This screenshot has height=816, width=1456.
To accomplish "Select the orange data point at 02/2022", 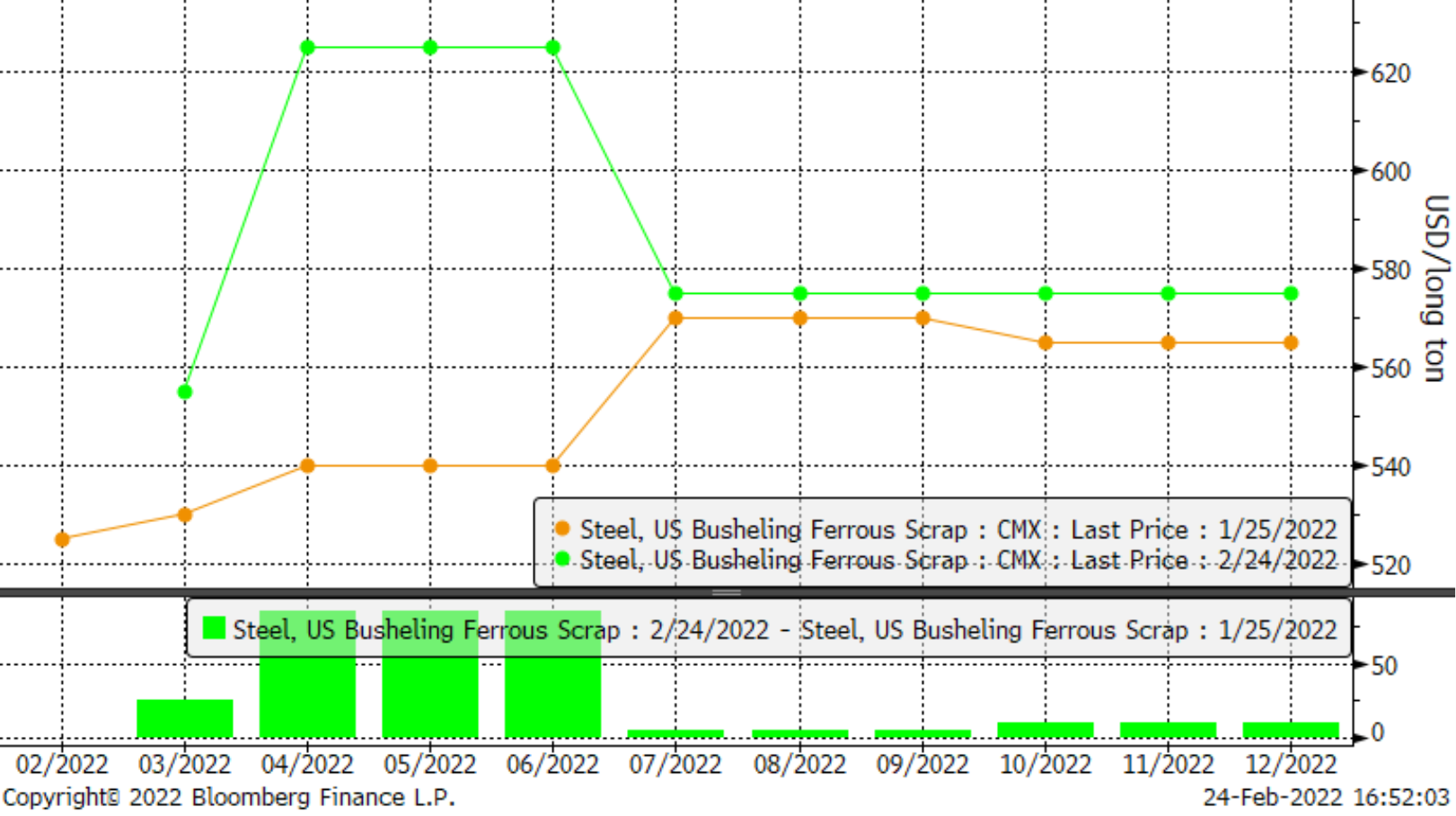I will (x=62, y=539).
